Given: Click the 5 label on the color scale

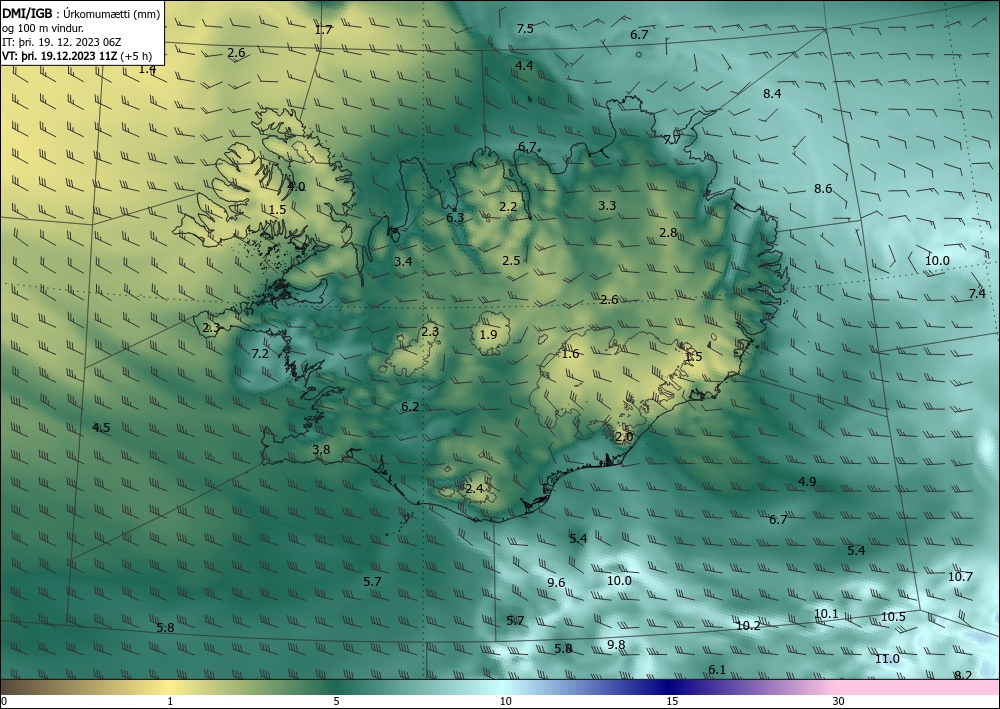Looking at the screenshot, I should click(336, 702).
